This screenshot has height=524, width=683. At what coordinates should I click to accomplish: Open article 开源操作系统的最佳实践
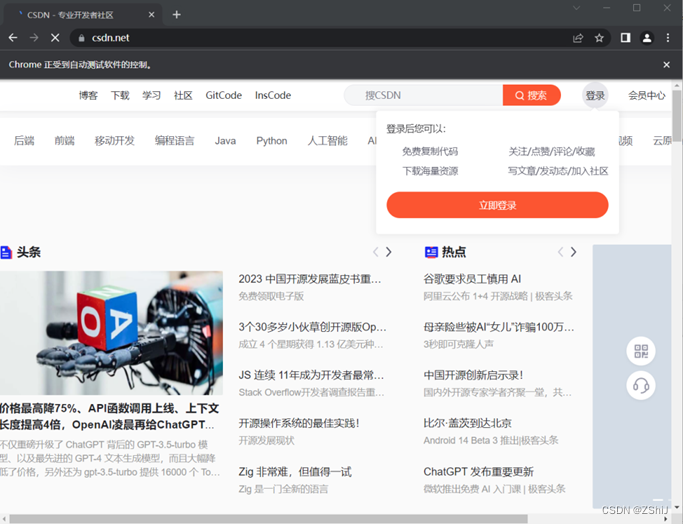(299, 423)
